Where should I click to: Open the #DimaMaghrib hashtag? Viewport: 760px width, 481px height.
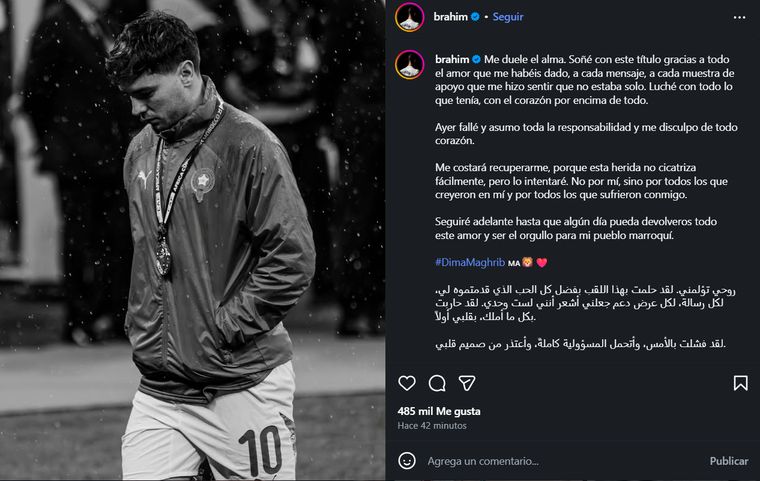470,262
